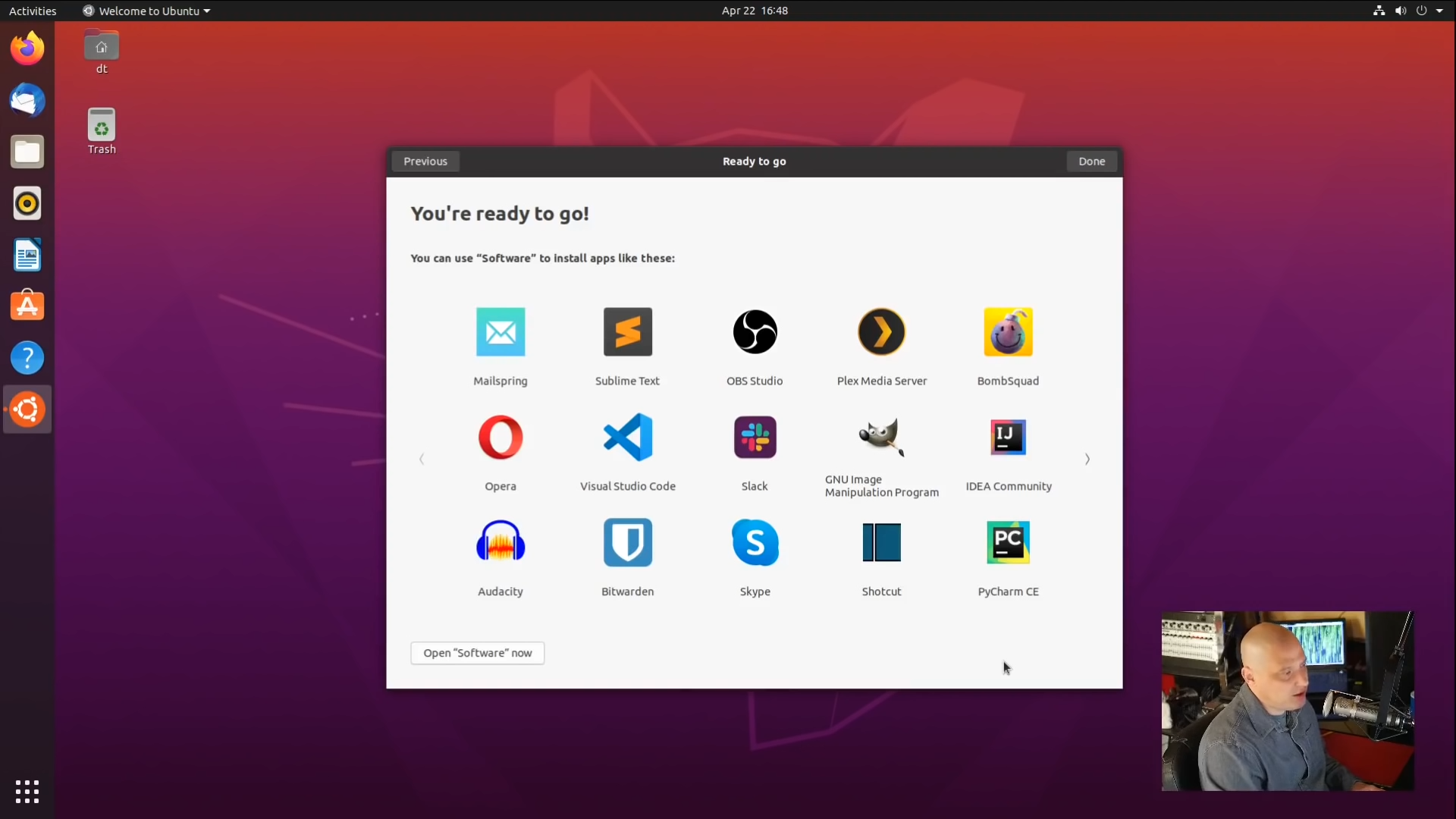Click the volume icon in top bar
This screenshot has width=1456, height=819.
click(x=1401, y=11)
